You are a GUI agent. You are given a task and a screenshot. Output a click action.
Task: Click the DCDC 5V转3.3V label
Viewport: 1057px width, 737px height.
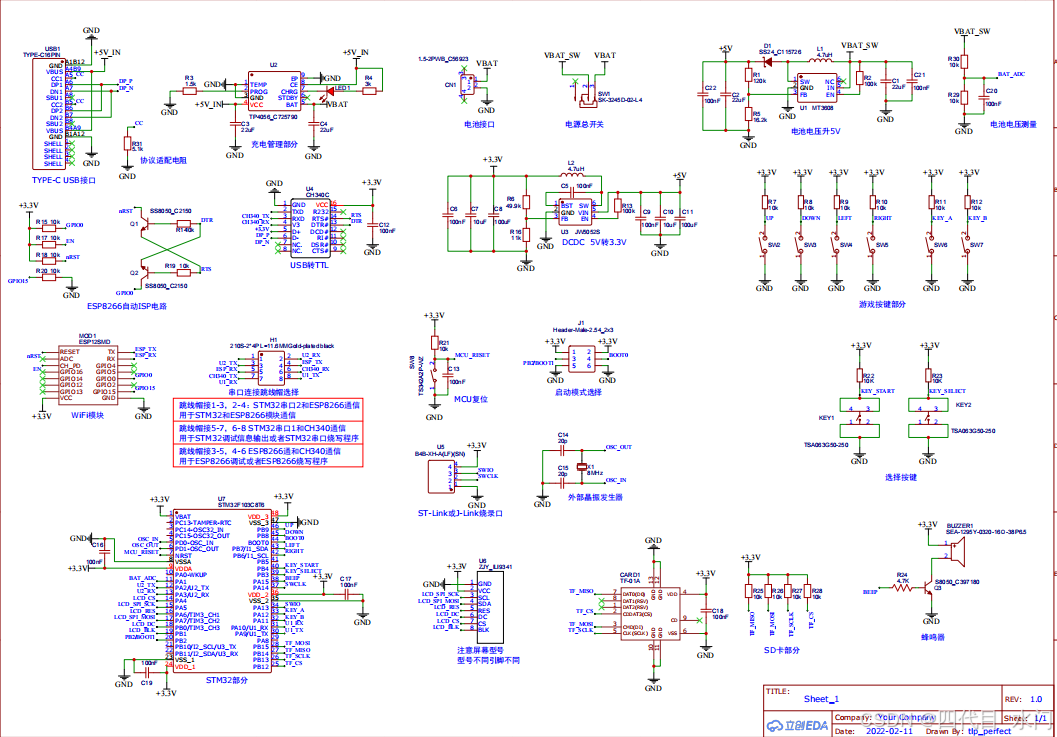click(594, 242)
